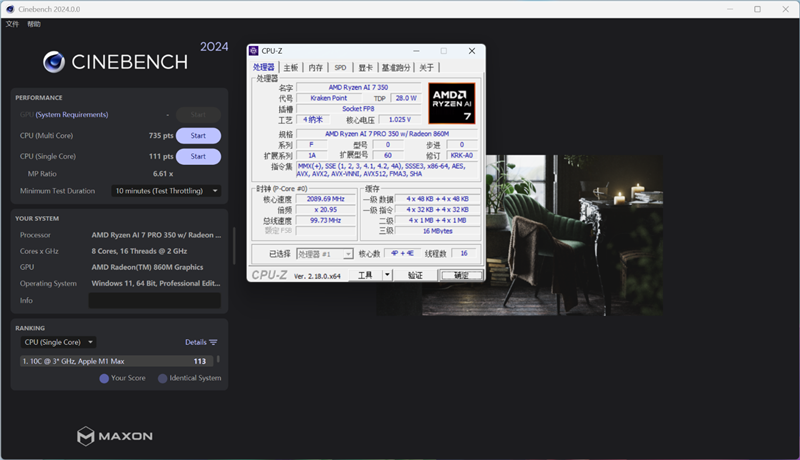Click the Identical System legend circle
The width and height of the screenshot is (800, 460).
162,378
